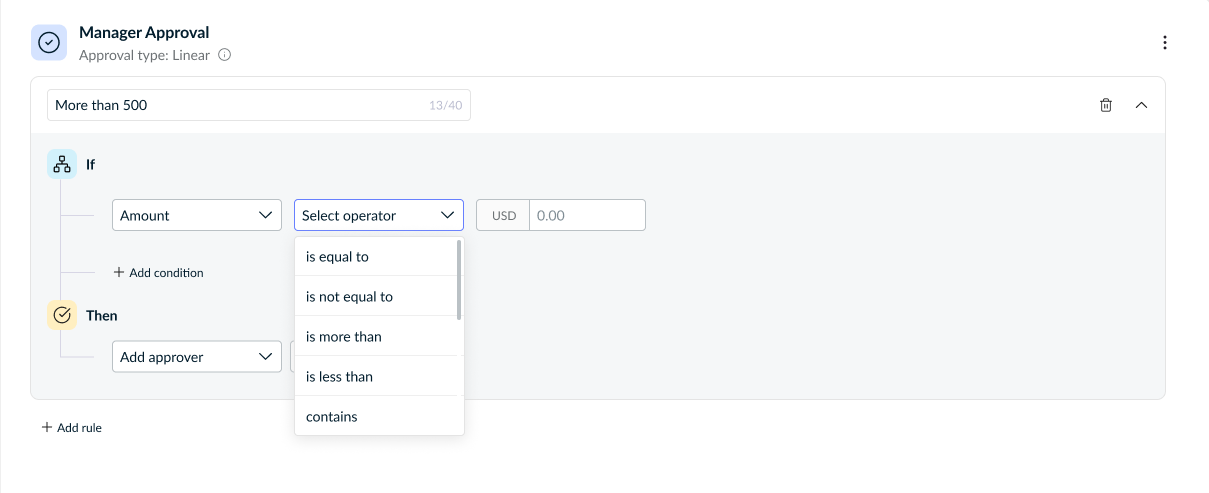Open the Amount field dropdown
The image size is (1209, 493).
point(196,215)
